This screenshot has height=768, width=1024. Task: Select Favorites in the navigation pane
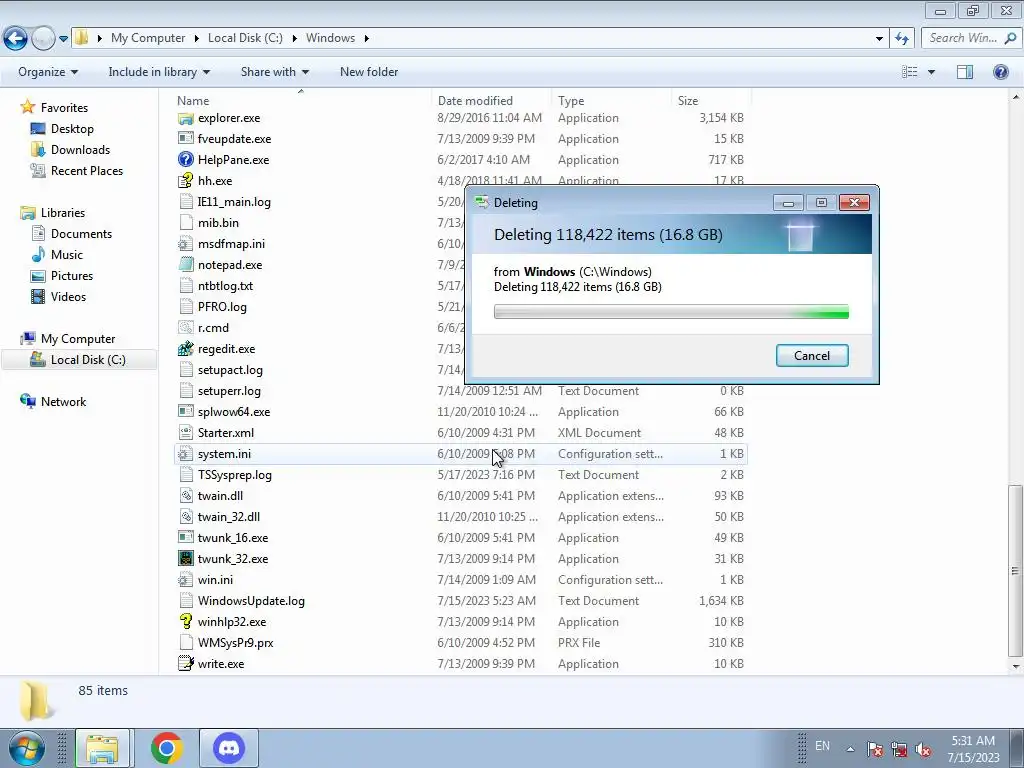(x=64, y=108)
